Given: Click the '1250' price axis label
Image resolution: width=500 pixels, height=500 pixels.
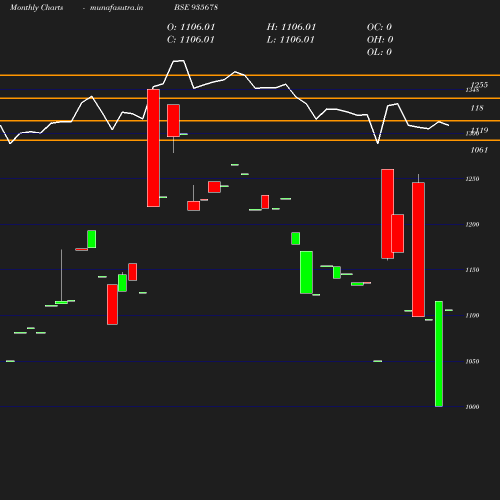Looking at the screenshot, I should tap(472, 179).
